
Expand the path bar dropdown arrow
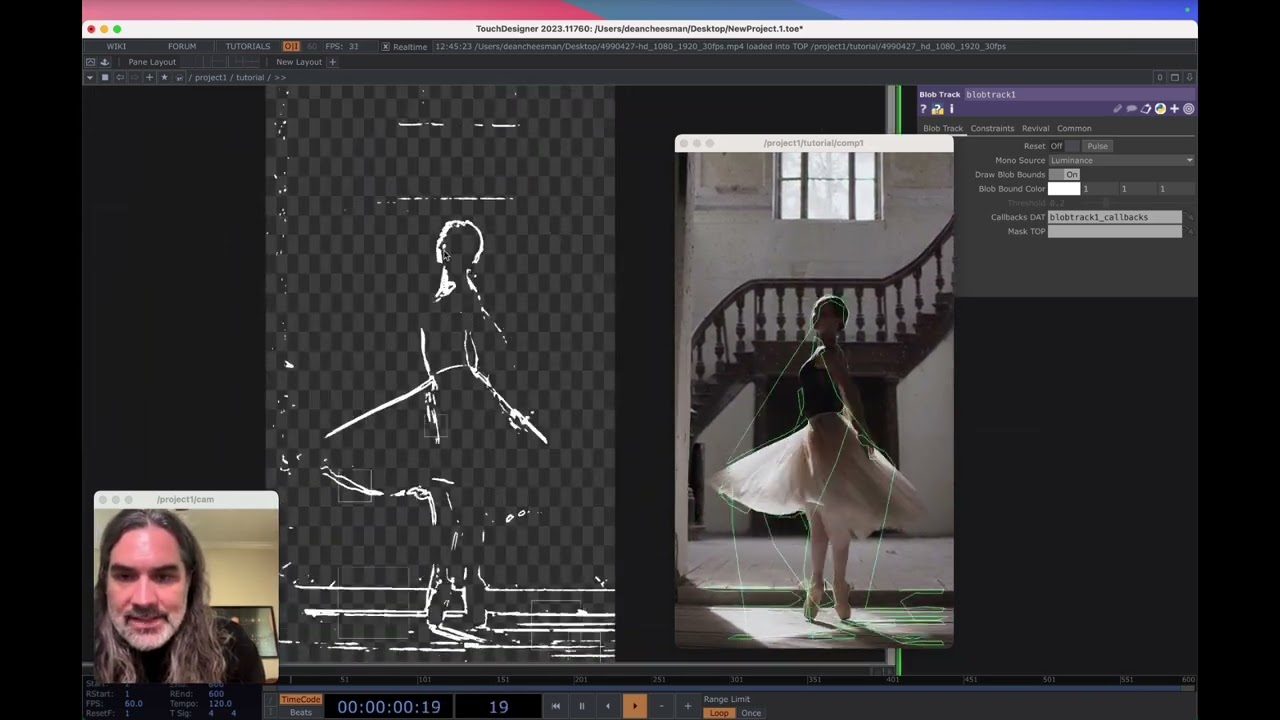90,77
